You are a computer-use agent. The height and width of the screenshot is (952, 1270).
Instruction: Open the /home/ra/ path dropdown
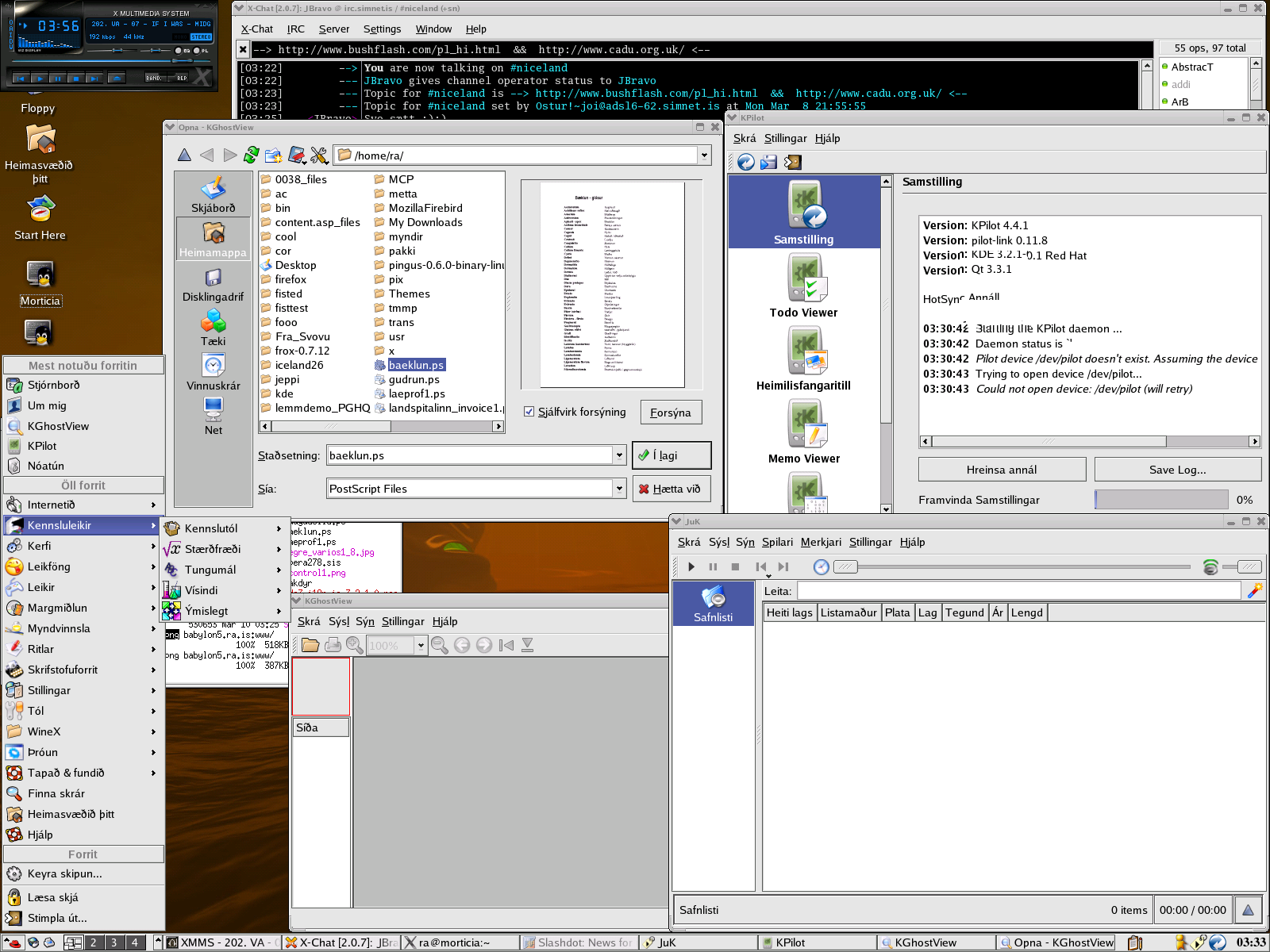[704, 155]
